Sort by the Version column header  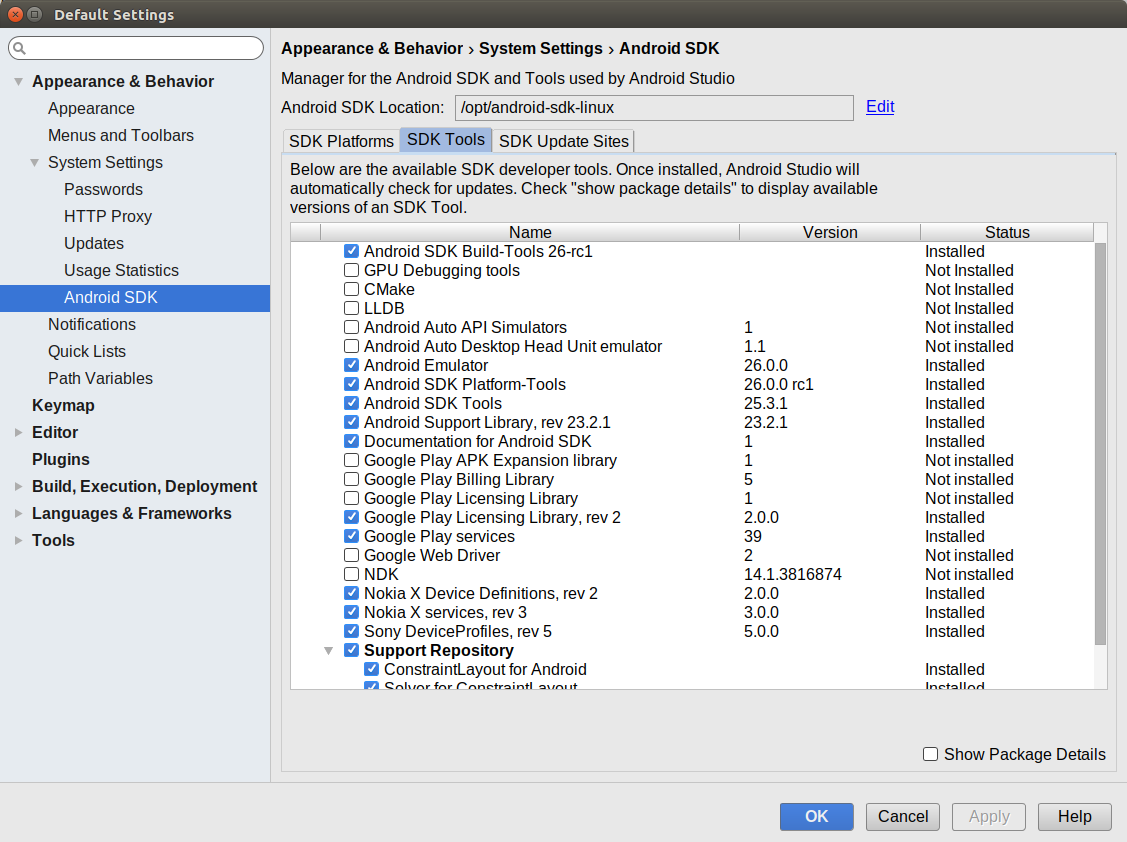point(830,232)
